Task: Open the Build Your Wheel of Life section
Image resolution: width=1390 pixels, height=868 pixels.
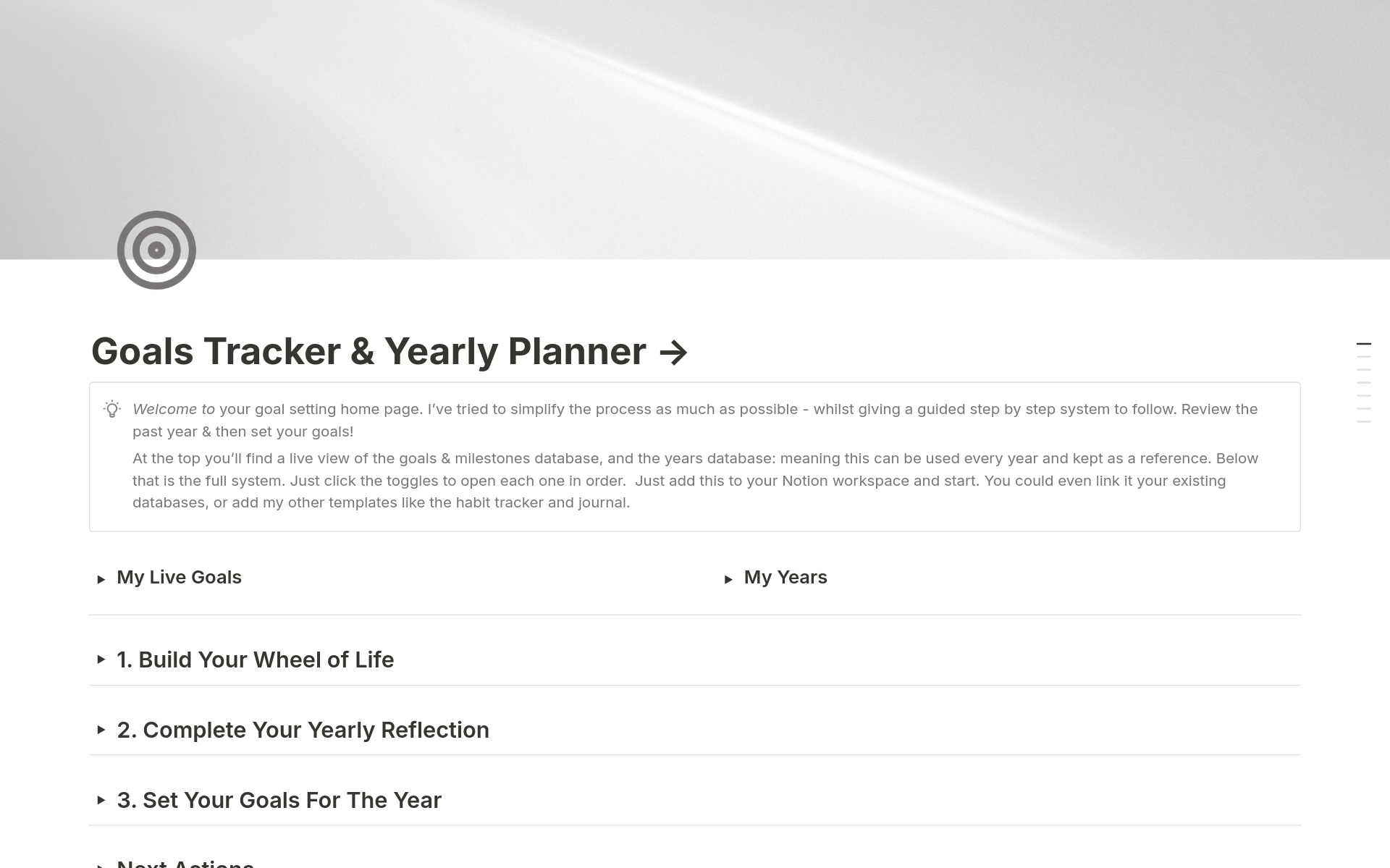Action: pos(101,661)
